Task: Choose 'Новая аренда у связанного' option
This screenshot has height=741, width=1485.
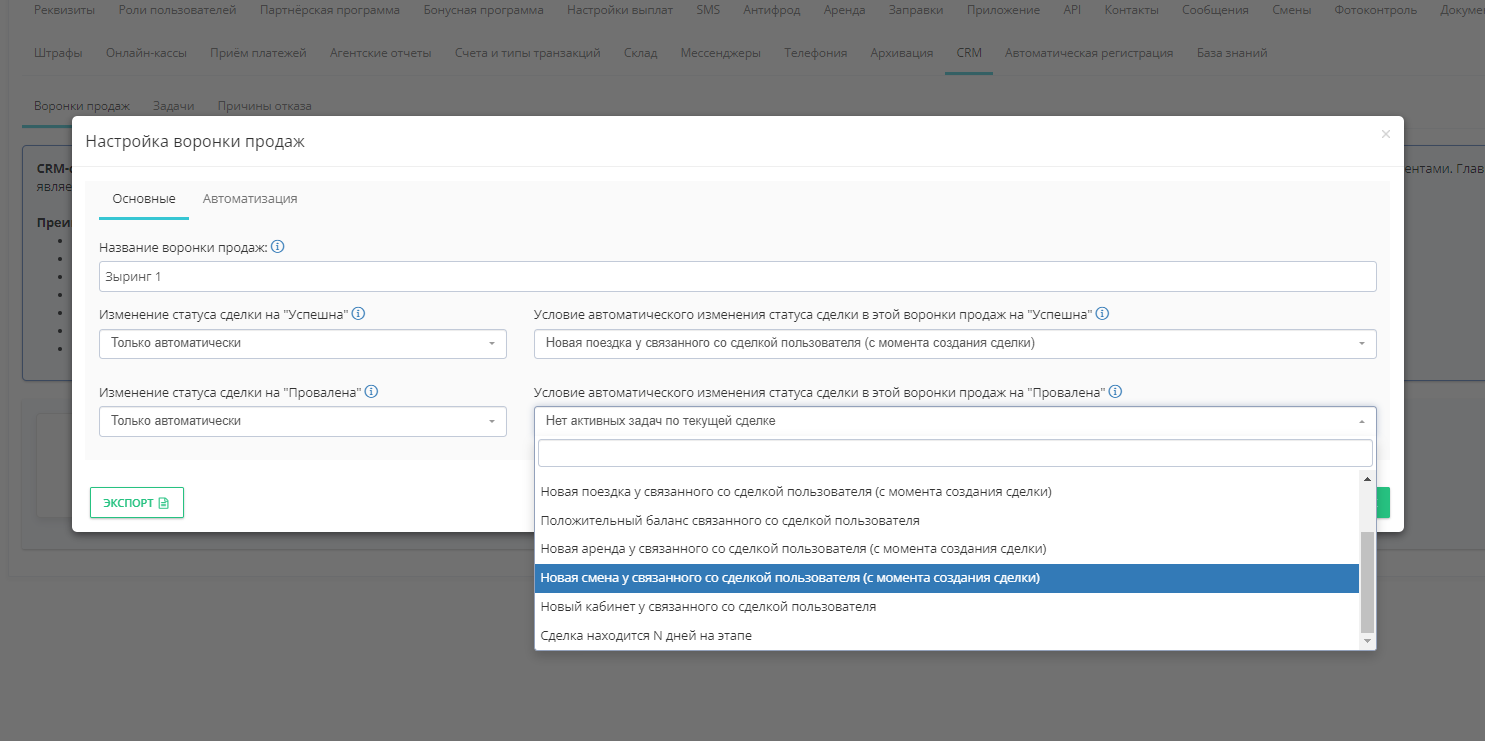Action: point(947,549)
